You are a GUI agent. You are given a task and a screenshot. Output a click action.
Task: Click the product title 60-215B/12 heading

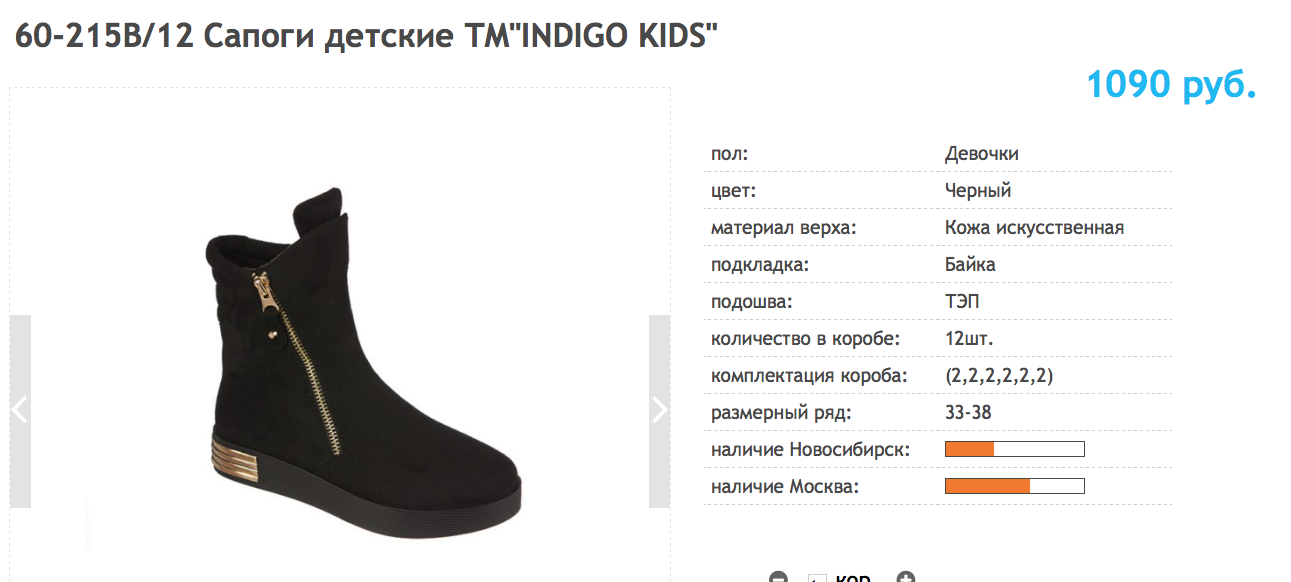pos(366,37)
